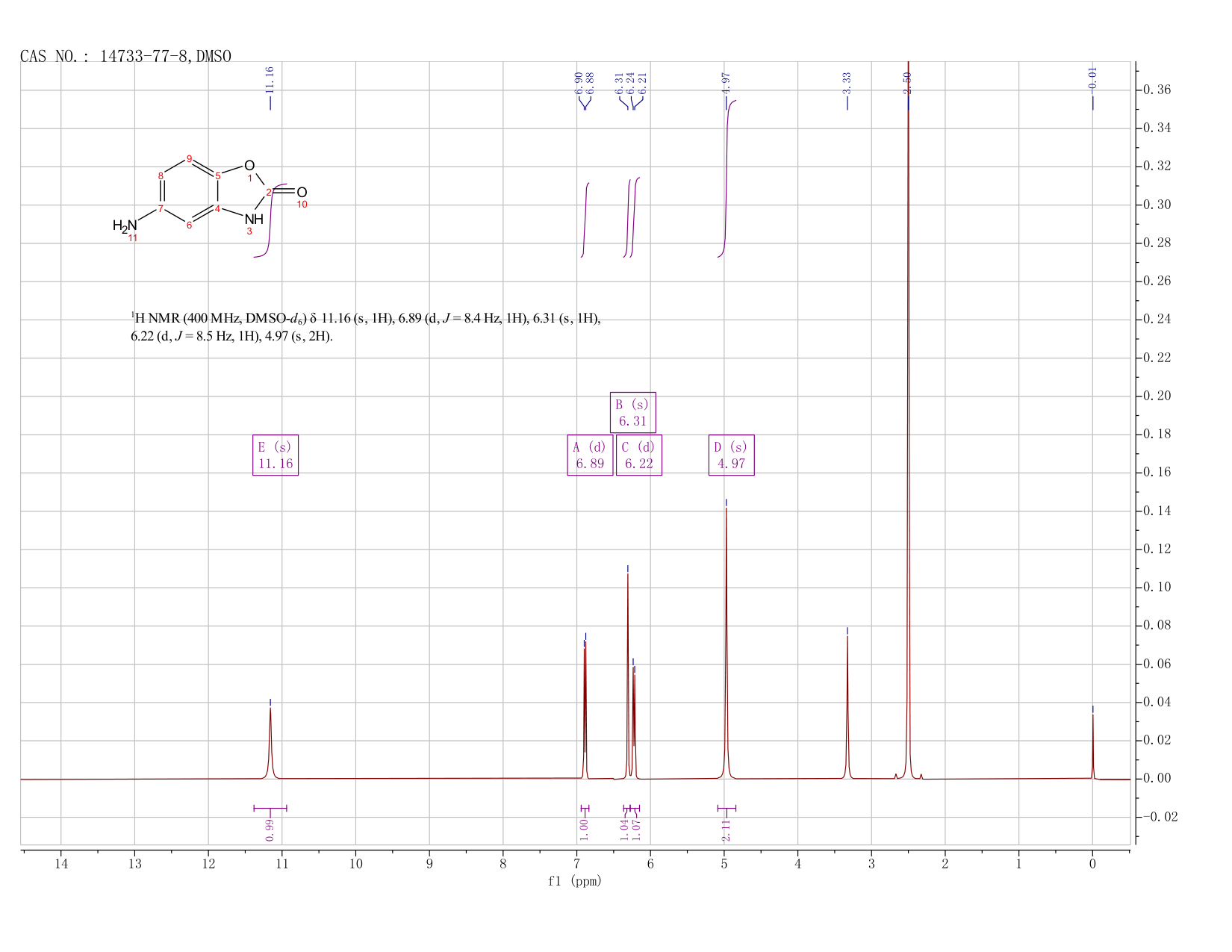This screenshot has width=1232, height=952.
Task: Select the A (d) 6.89 multiplet box
Action: [x=590, y=455]
